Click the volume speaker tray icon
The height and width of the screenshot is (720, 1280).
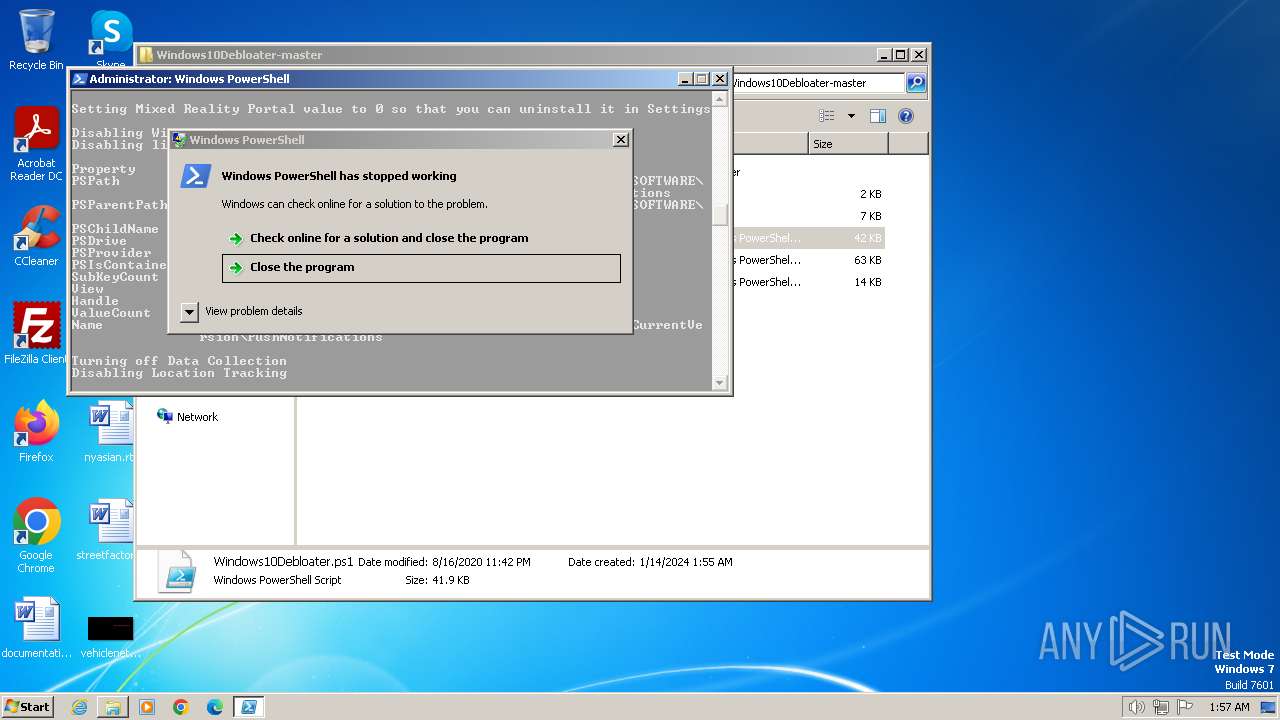pos(1137,707)
